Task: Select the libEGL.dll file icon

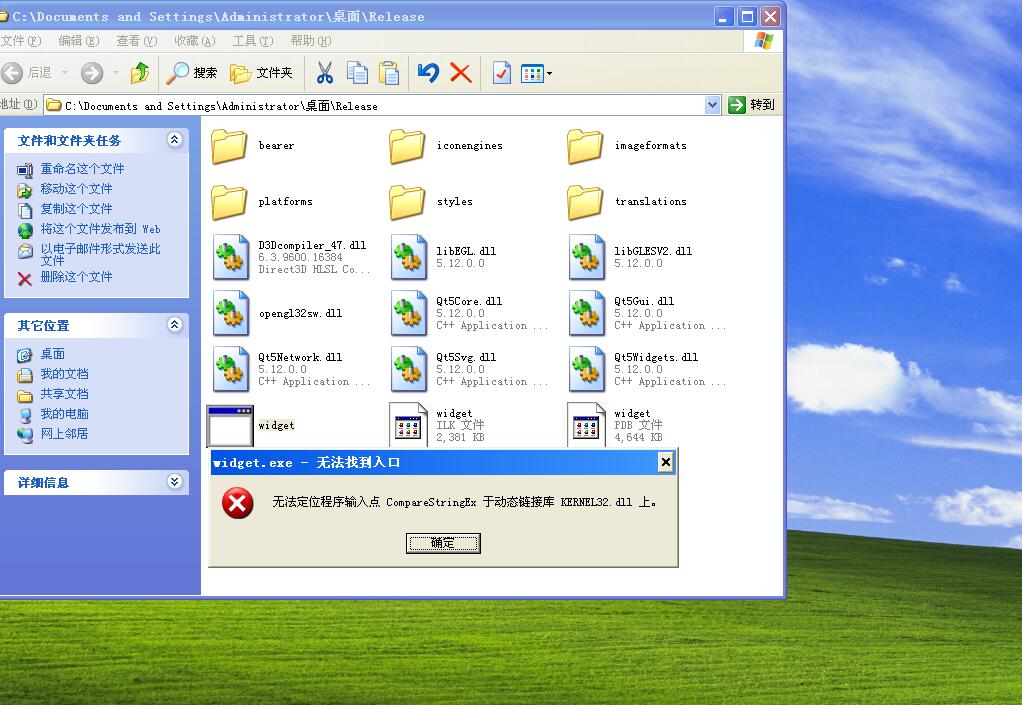Action: tap(409, 257)
